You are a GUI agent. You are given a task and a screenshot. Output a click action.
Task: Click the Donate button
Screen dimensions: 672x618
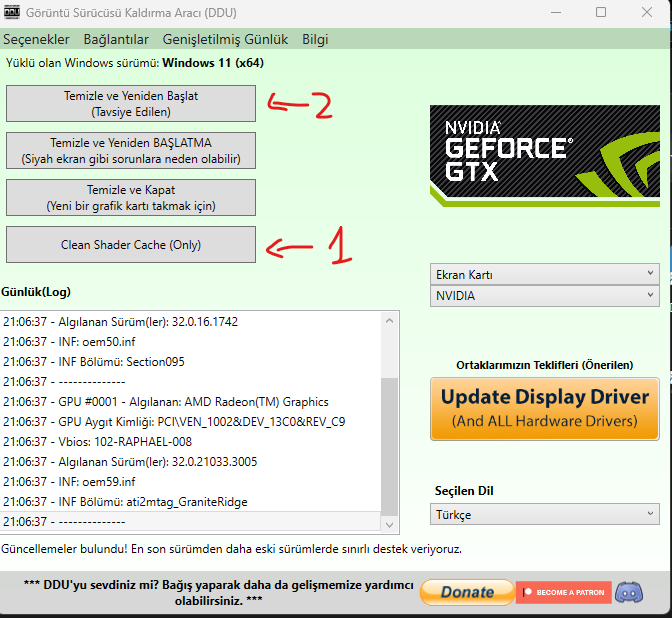tap(467, 592)
